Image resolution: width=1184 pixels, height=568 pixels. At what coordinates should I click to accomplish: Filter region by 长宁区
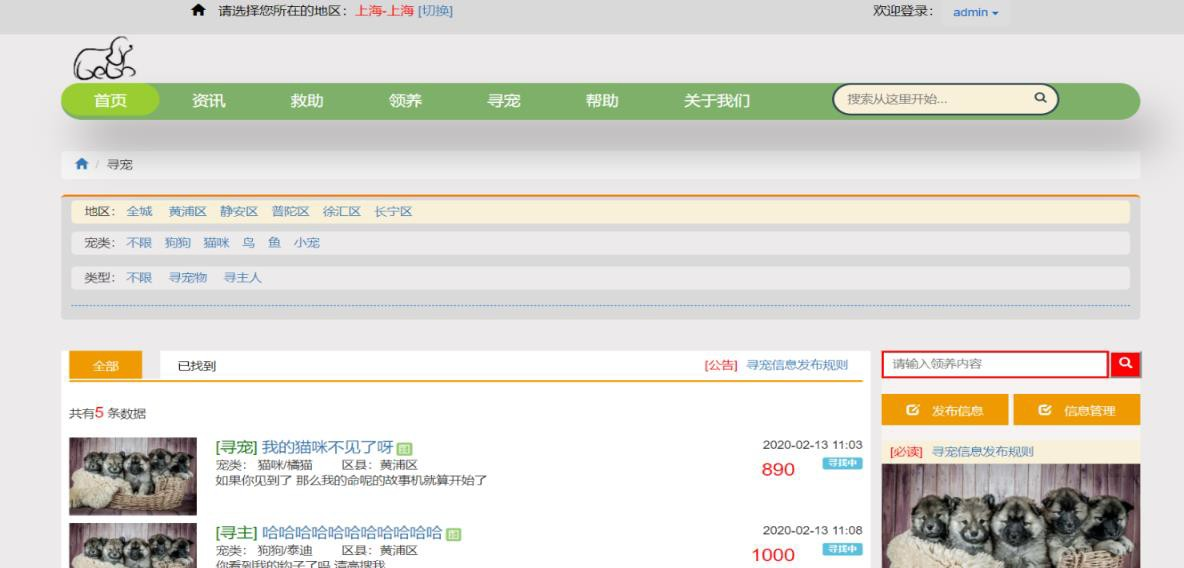[393, 211]
